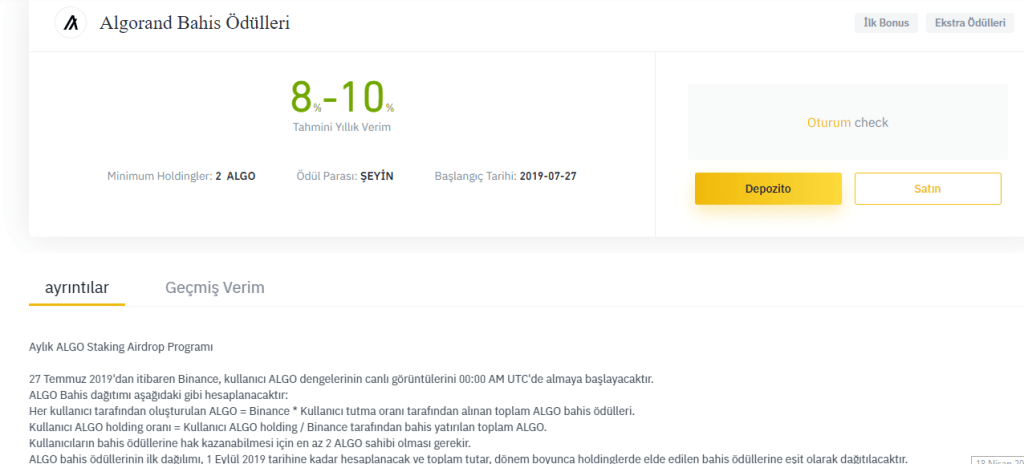Open the İlk Bonus tag
The width and height of the screenshot is (1024, 464).
[x=886, y=23]
